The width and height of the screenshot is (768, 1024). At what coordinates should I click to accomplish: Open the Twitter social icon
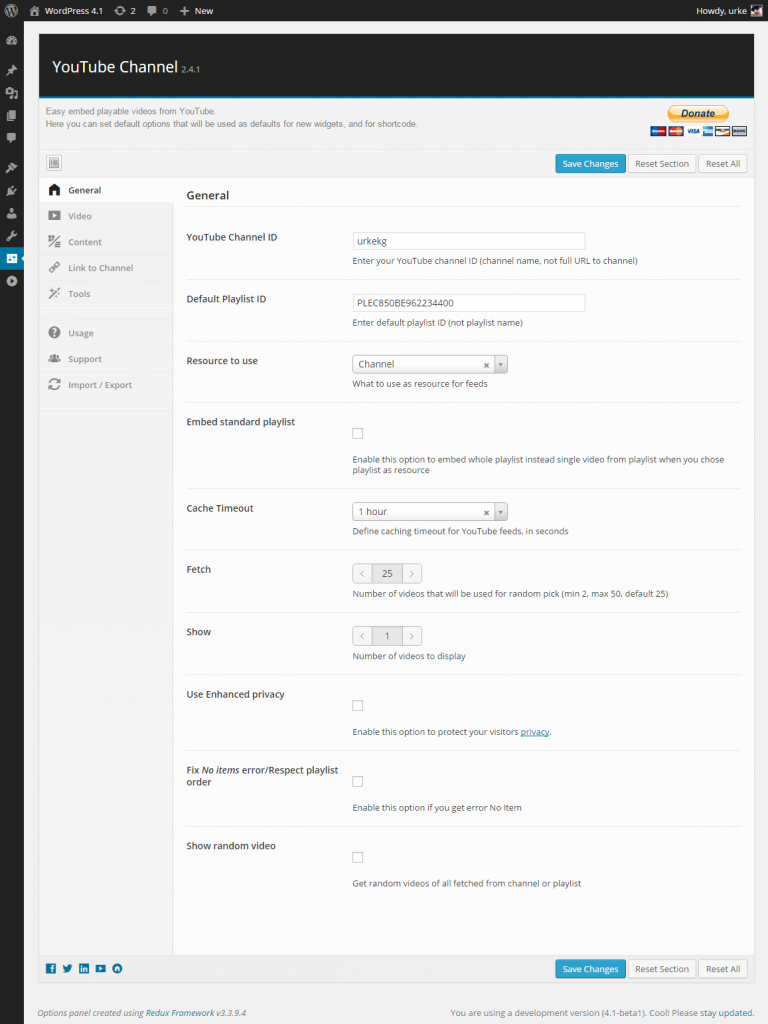(67, 968)
